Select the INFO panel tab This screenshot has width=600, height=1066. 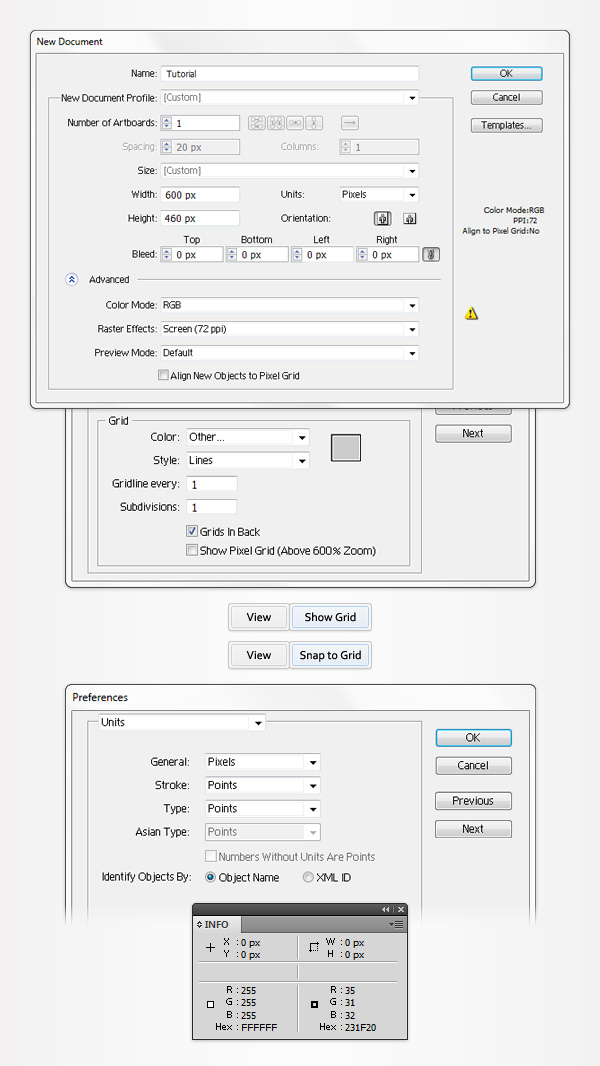217,925
